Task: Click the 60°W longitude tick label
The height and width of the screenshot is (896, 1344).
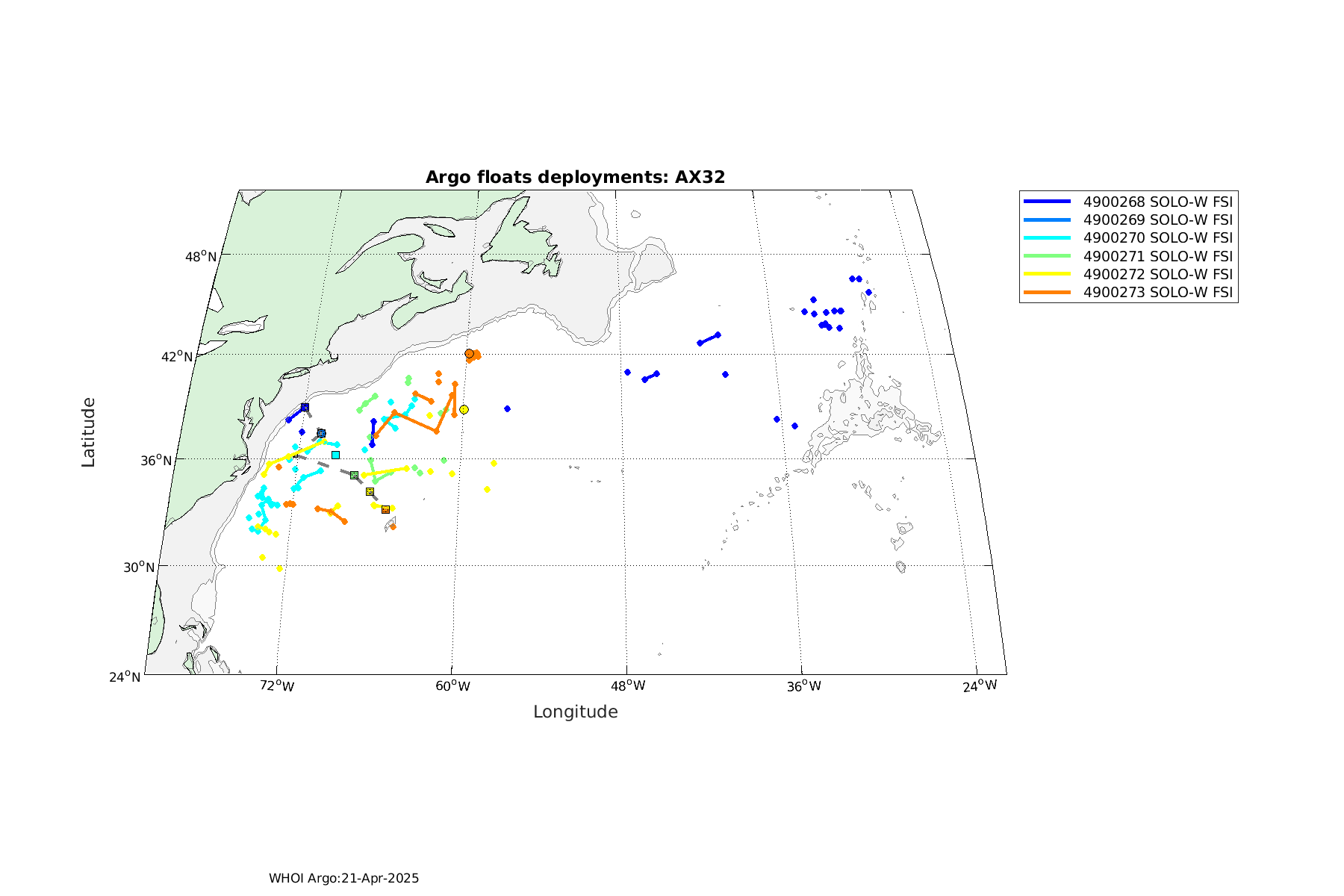Action: (x=452, y=686)
